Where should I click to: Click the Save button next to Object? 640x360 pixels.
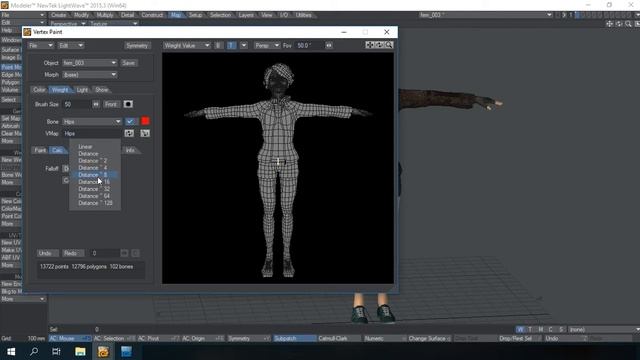tap(129, 63)
